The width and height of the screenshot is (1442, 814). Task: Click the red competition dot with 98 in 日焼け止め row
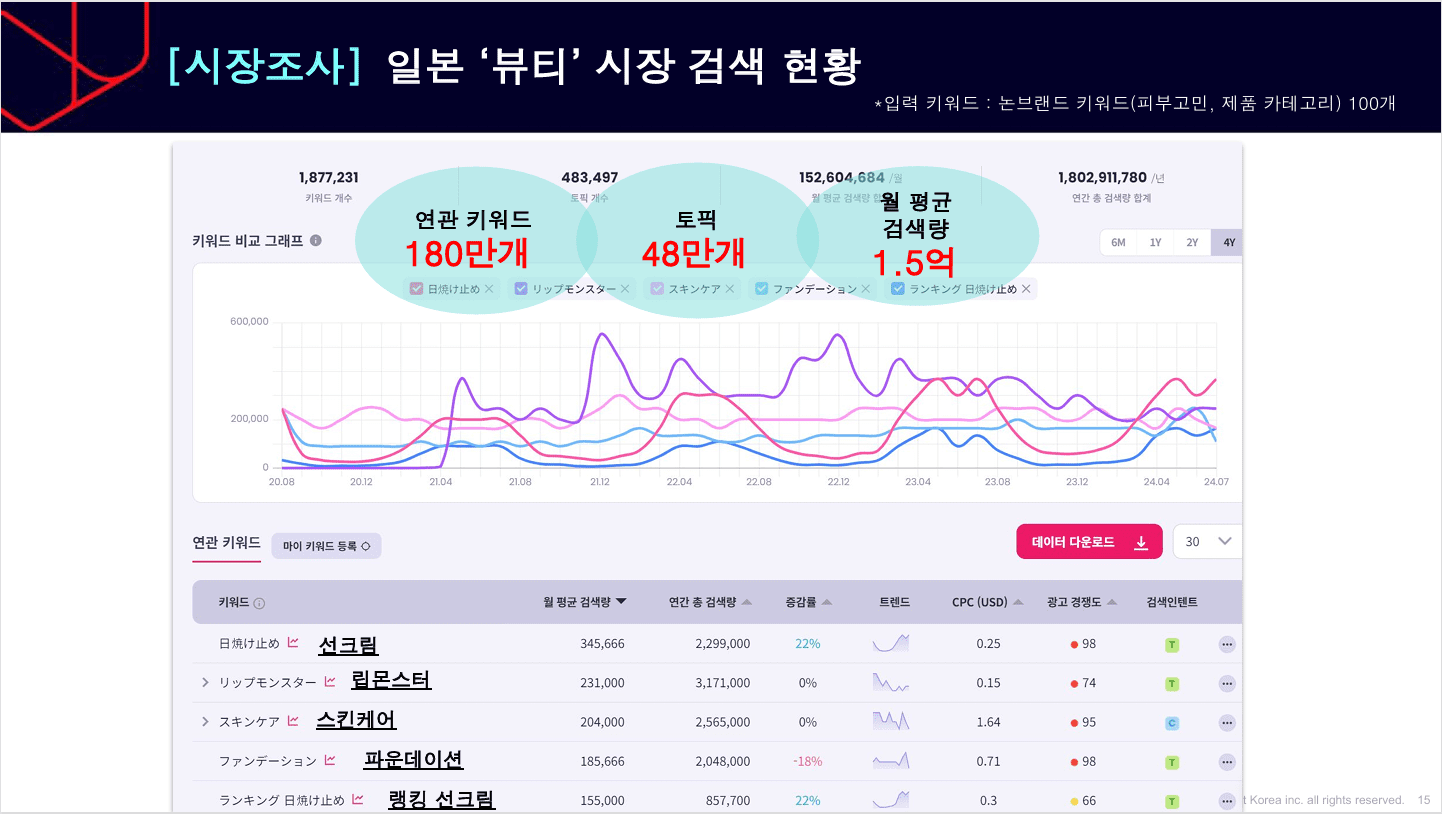click(x=1074, y=645)
